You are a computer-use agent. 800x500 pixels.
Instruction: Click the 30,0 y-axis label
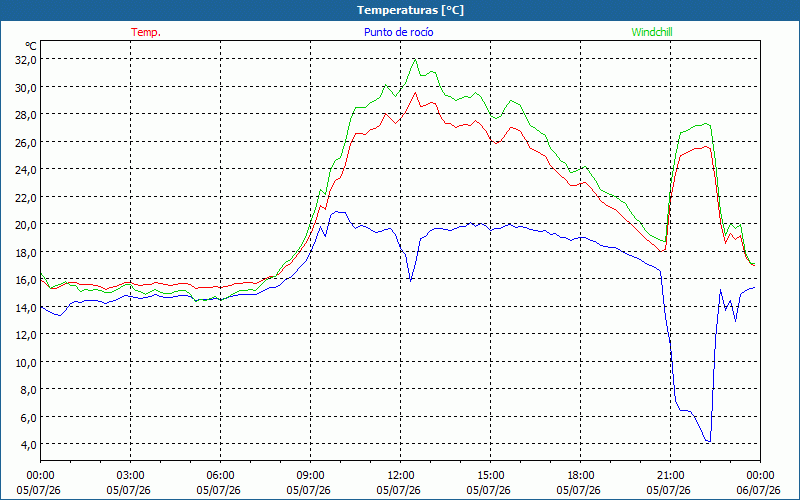pos(24,87)
